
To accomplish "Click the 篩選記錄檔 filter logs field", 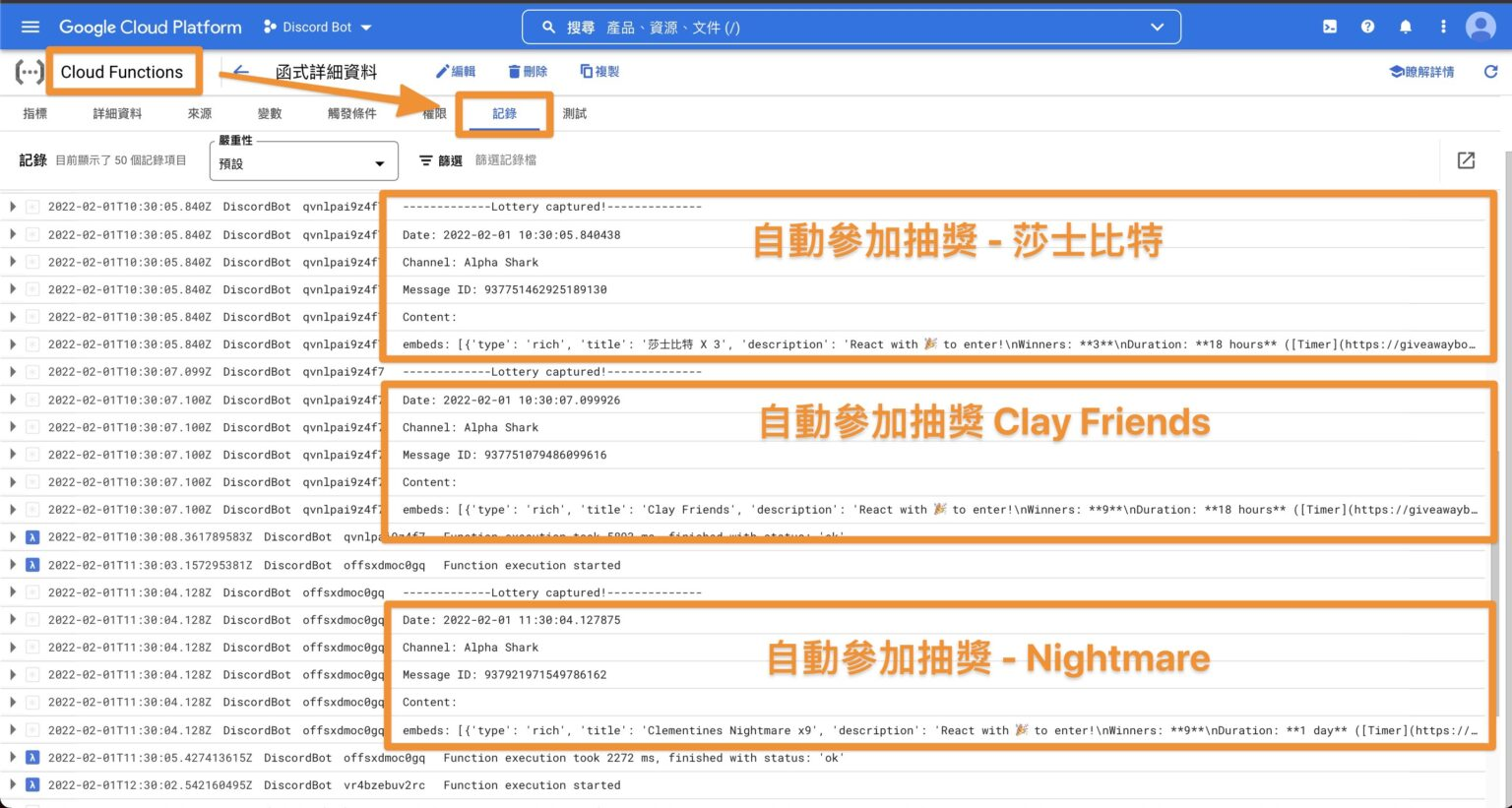I will 506,160.
